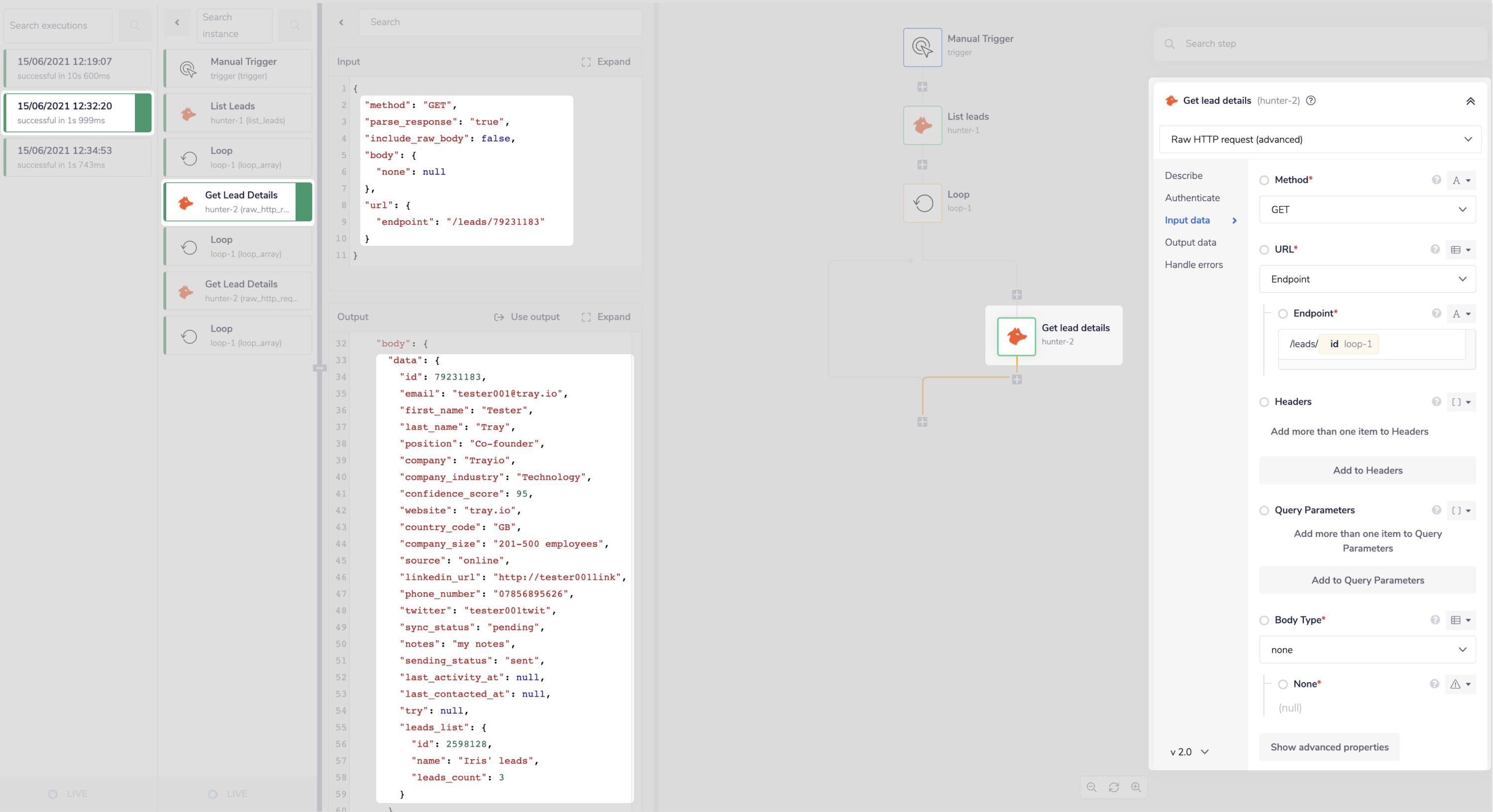Switch to the Output data tab
The height and width of the screenshot is (812, 1493).
[1190, 242]
